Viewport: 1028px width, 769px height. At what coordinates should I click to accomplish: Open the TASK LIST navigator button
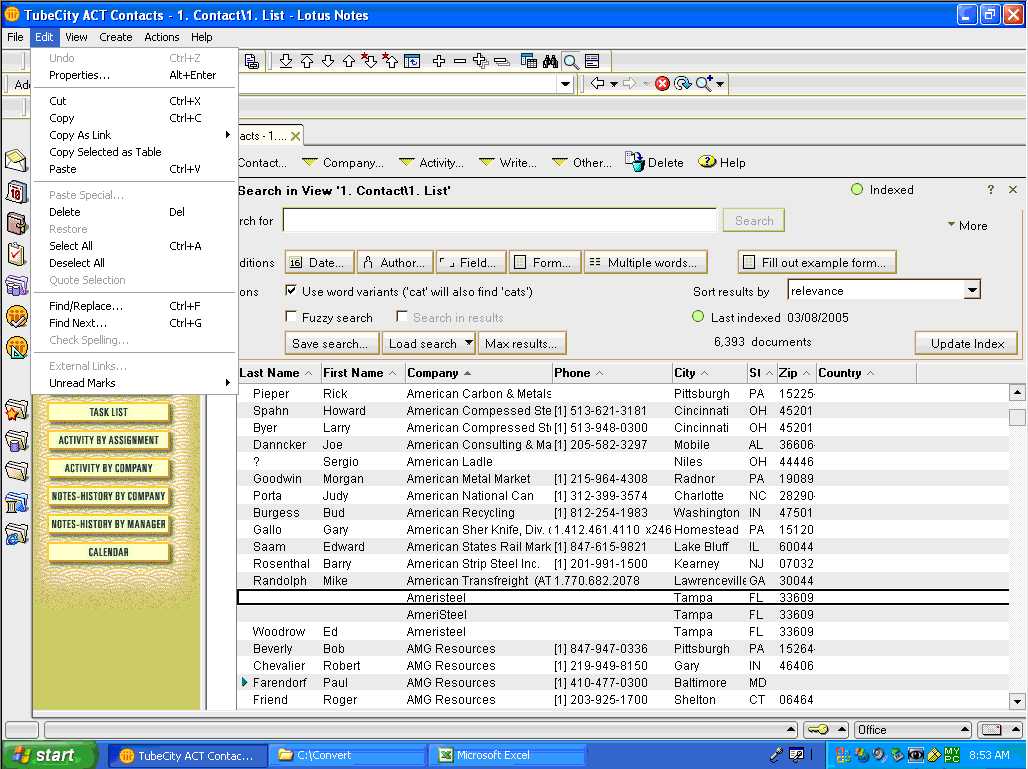108,412
